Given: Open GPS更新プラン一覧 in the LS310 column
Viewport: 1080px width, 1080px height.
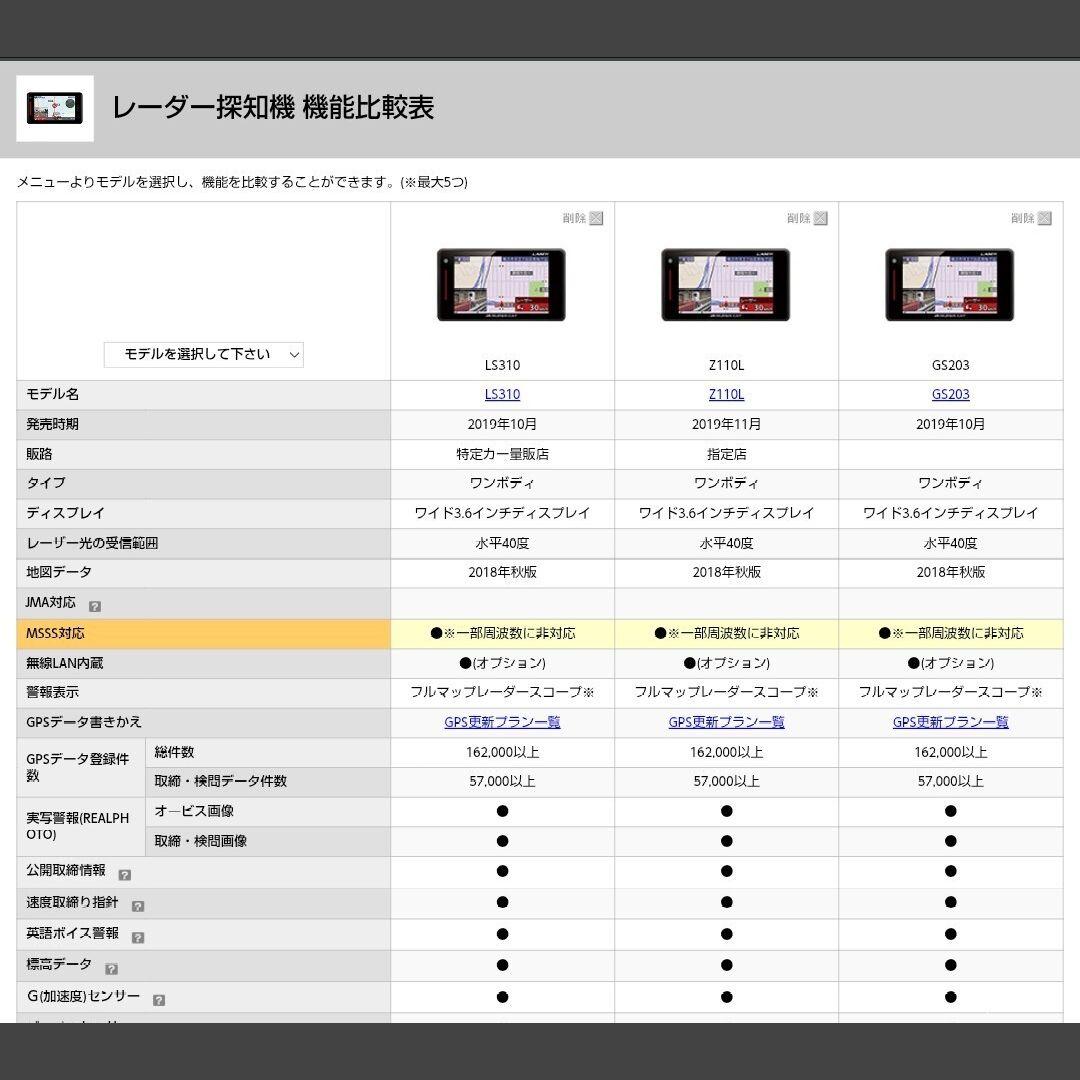Looking at the screenshot, I should click(x=502, y=722).
